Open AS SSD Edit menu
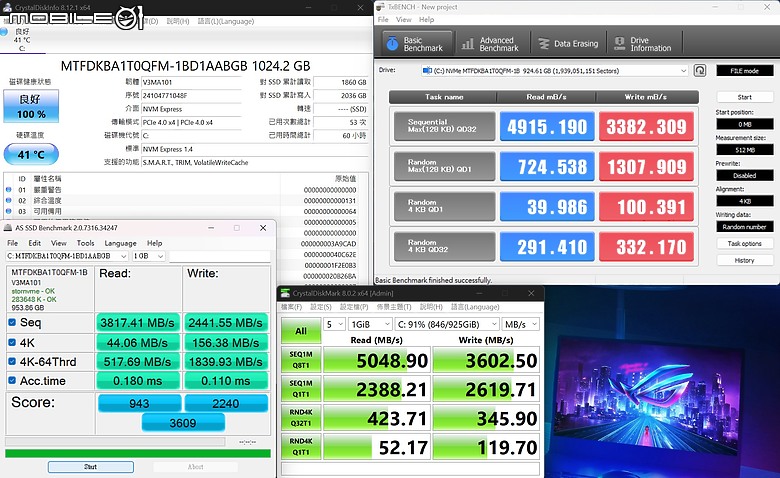 [x=34, y=243]
